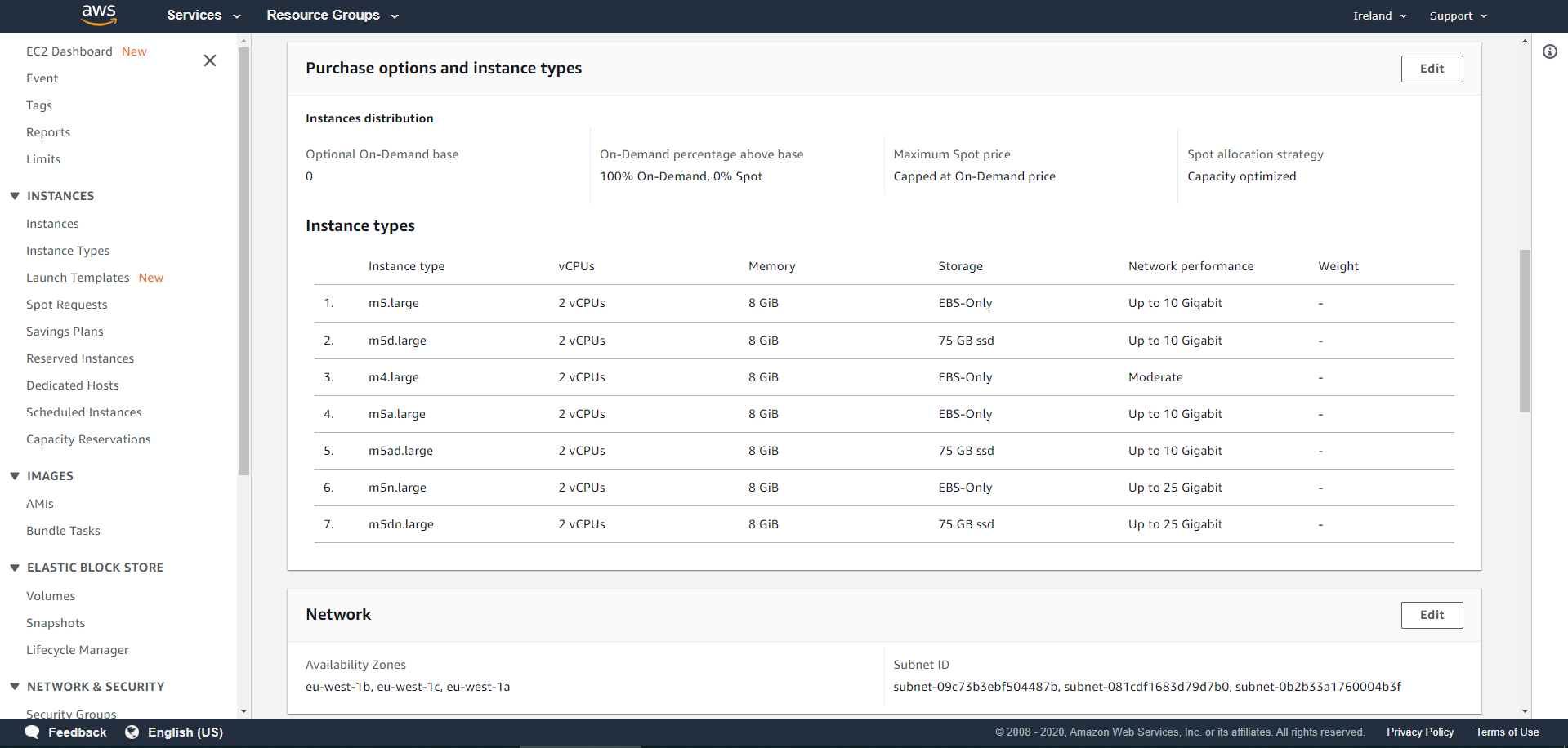Click the Availability Zones eu-west value
The height and width of the screenshot is (748, 1568).
pyautogui.click(x=408, y=687)
